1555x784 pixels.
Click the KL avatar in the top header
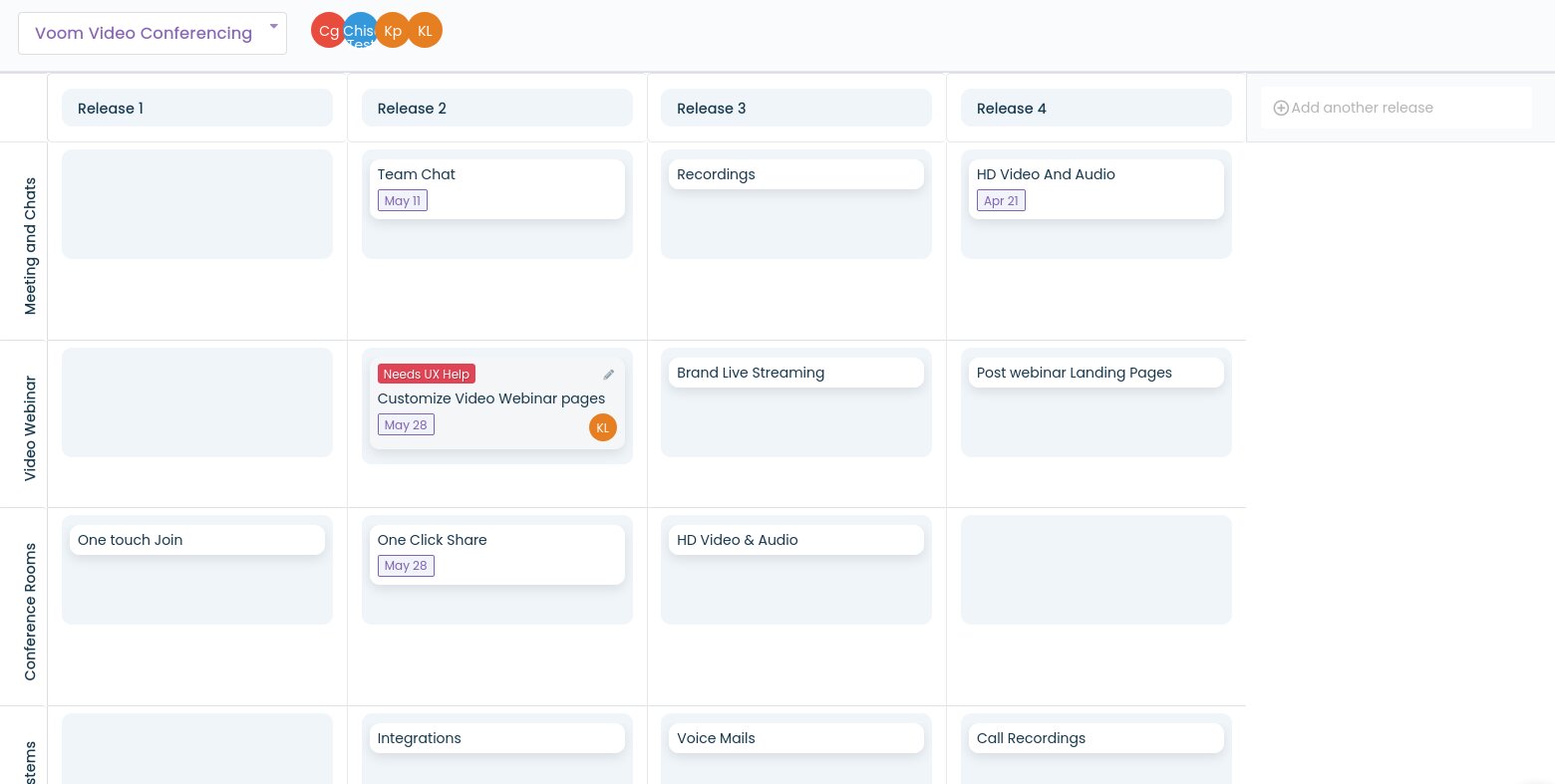[426, 31]
